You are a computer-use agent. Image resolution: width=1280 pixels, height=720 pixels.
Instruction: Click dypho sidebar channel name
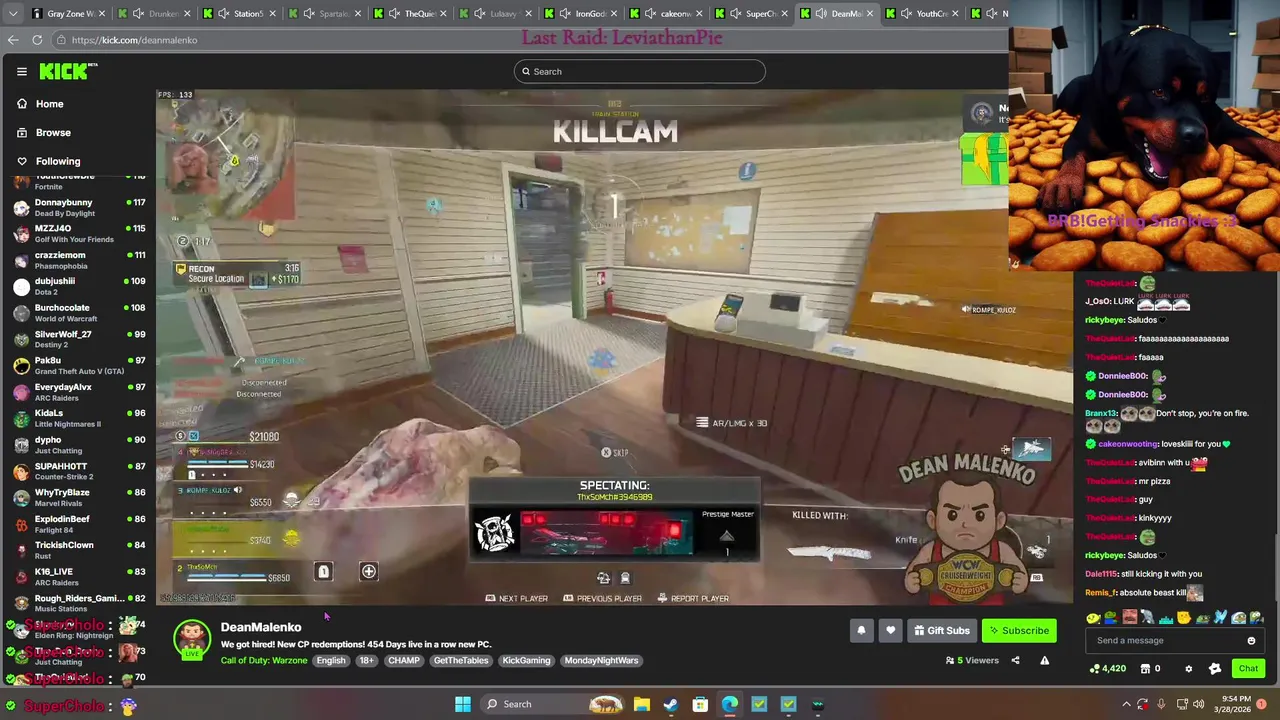pos(48,439)
